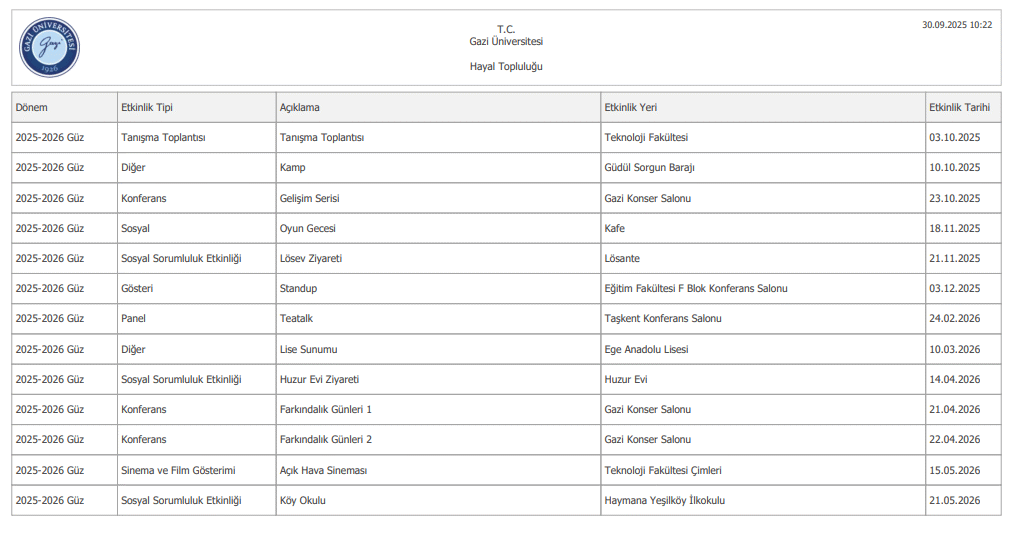Click the Ege Anadolu Lisesi location

click(x=646, y=349)
